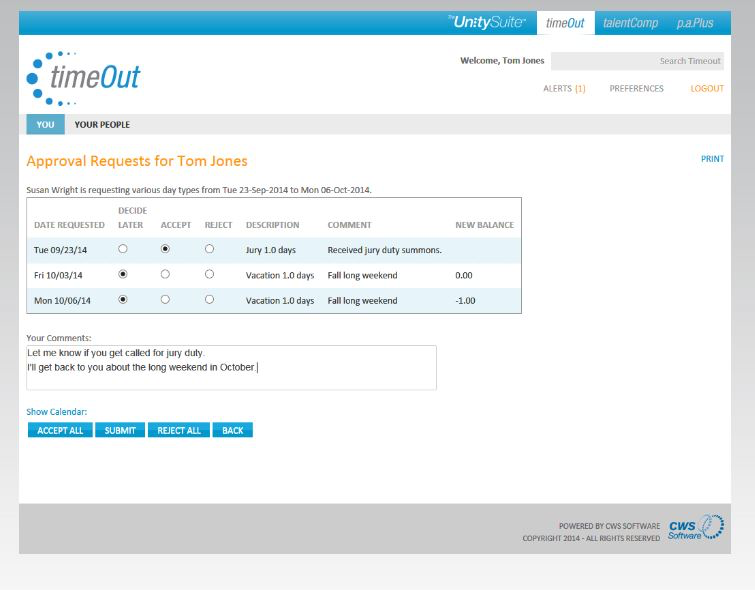
Task: Select Accept for Tue 09/23/14 jury request
Action: click(x=165, y=249)
